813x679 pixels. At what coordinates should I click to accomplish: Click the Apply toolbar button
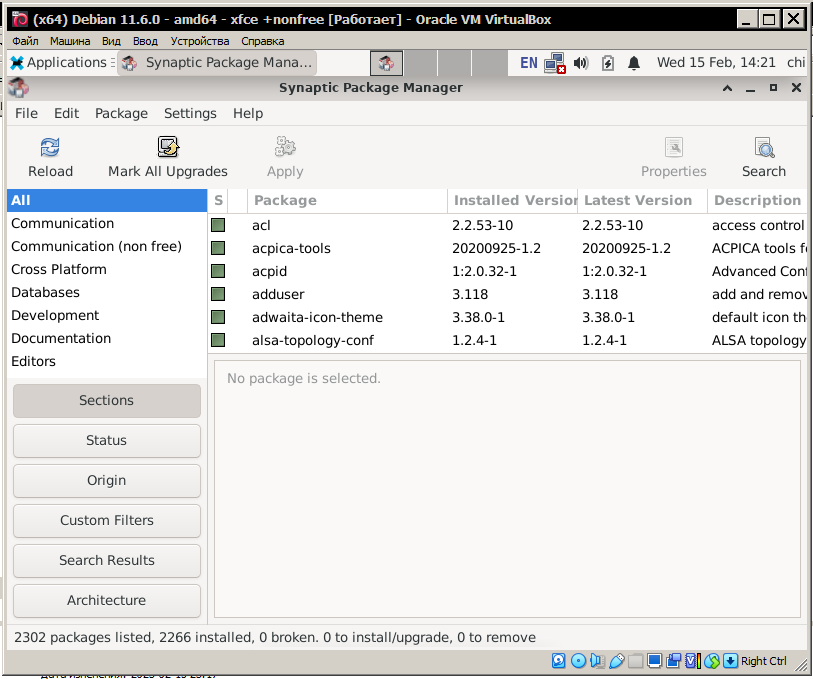pos(285,158)
